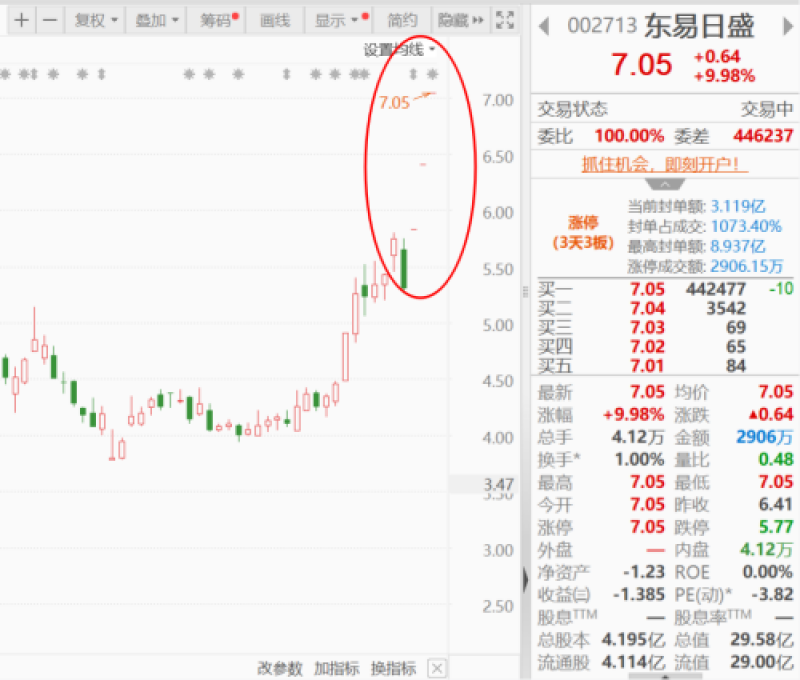Viewport: 800px width, 680px height.
Task: Click the 流值 29.00亿 value
Action: pyautogui.click(x=762, y=662)
